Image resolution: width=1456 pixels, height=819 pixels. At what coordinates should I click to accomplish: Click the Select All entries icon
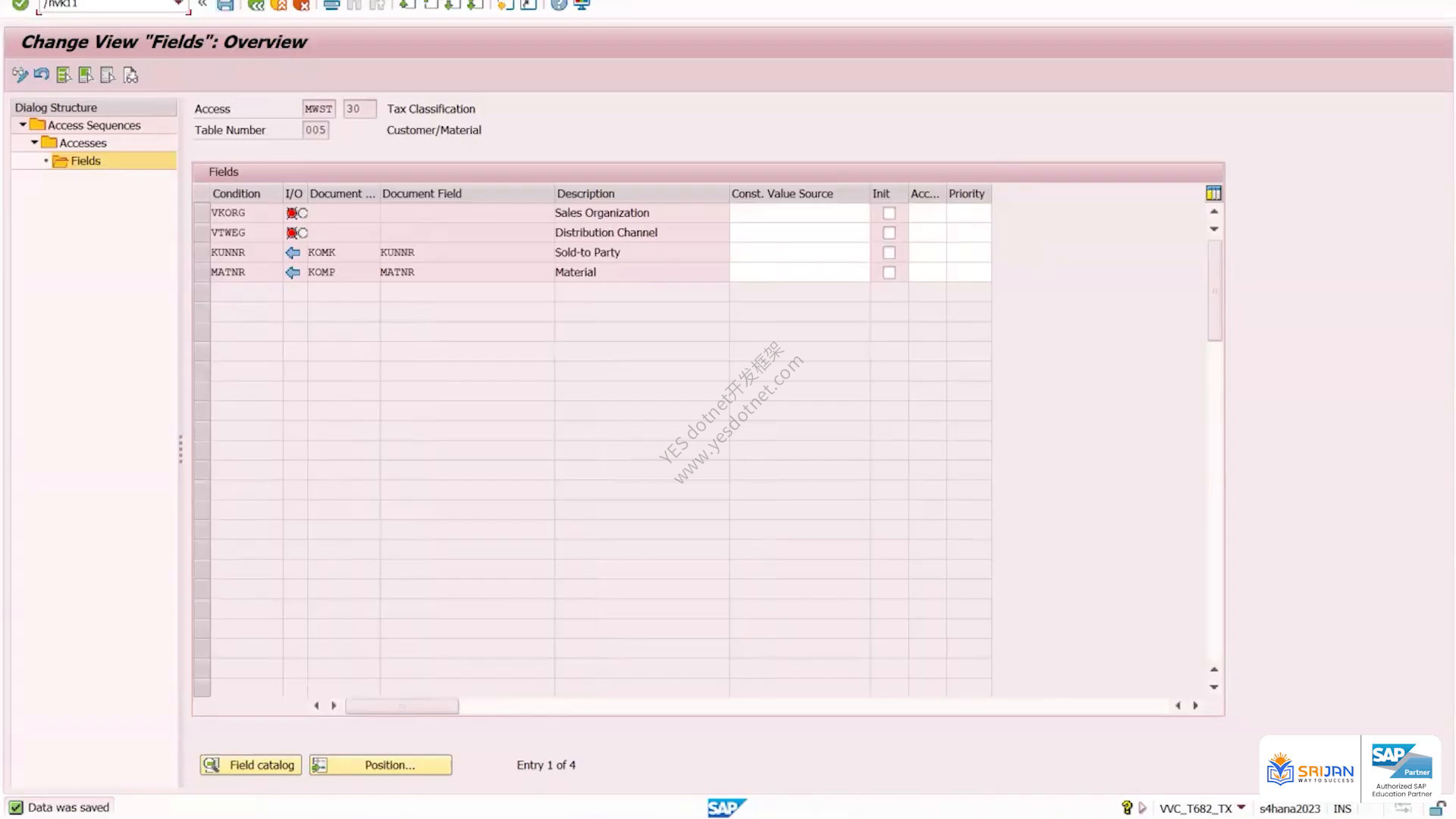64,74
